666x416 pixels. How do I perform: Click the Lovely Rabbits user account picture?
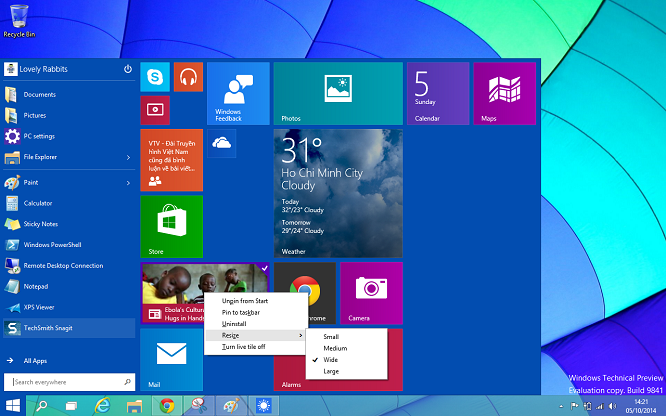tap(11, 69)
